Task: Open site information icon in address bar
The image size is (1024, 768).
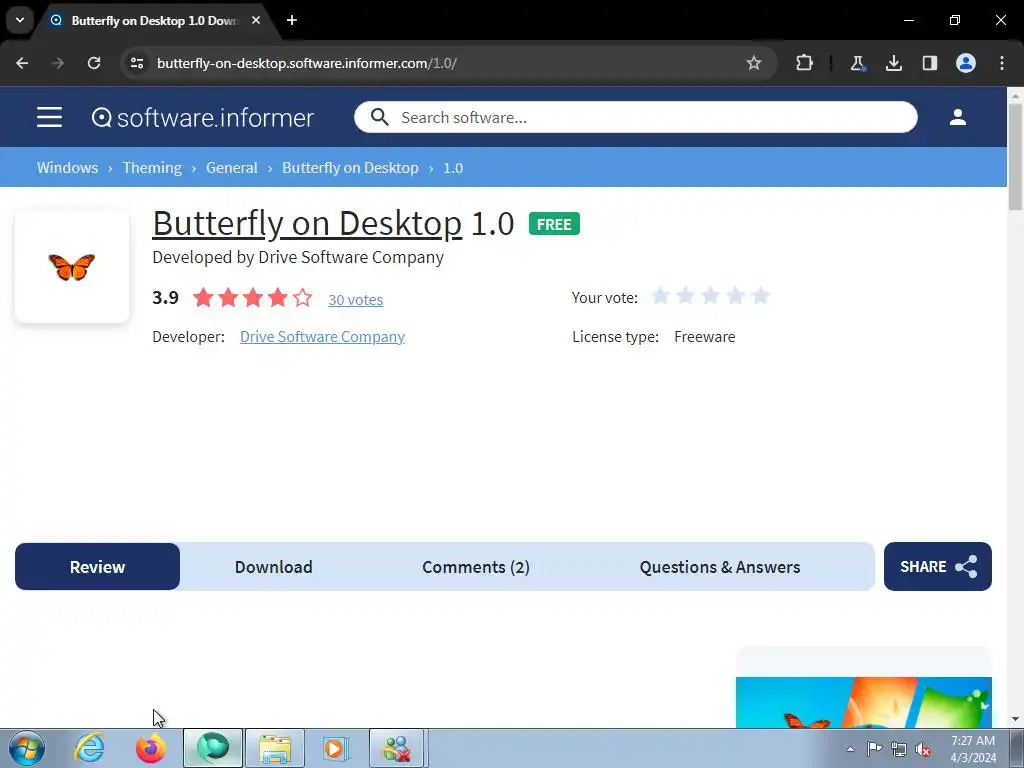Action: pyautogui.click(x=137, y=63)
